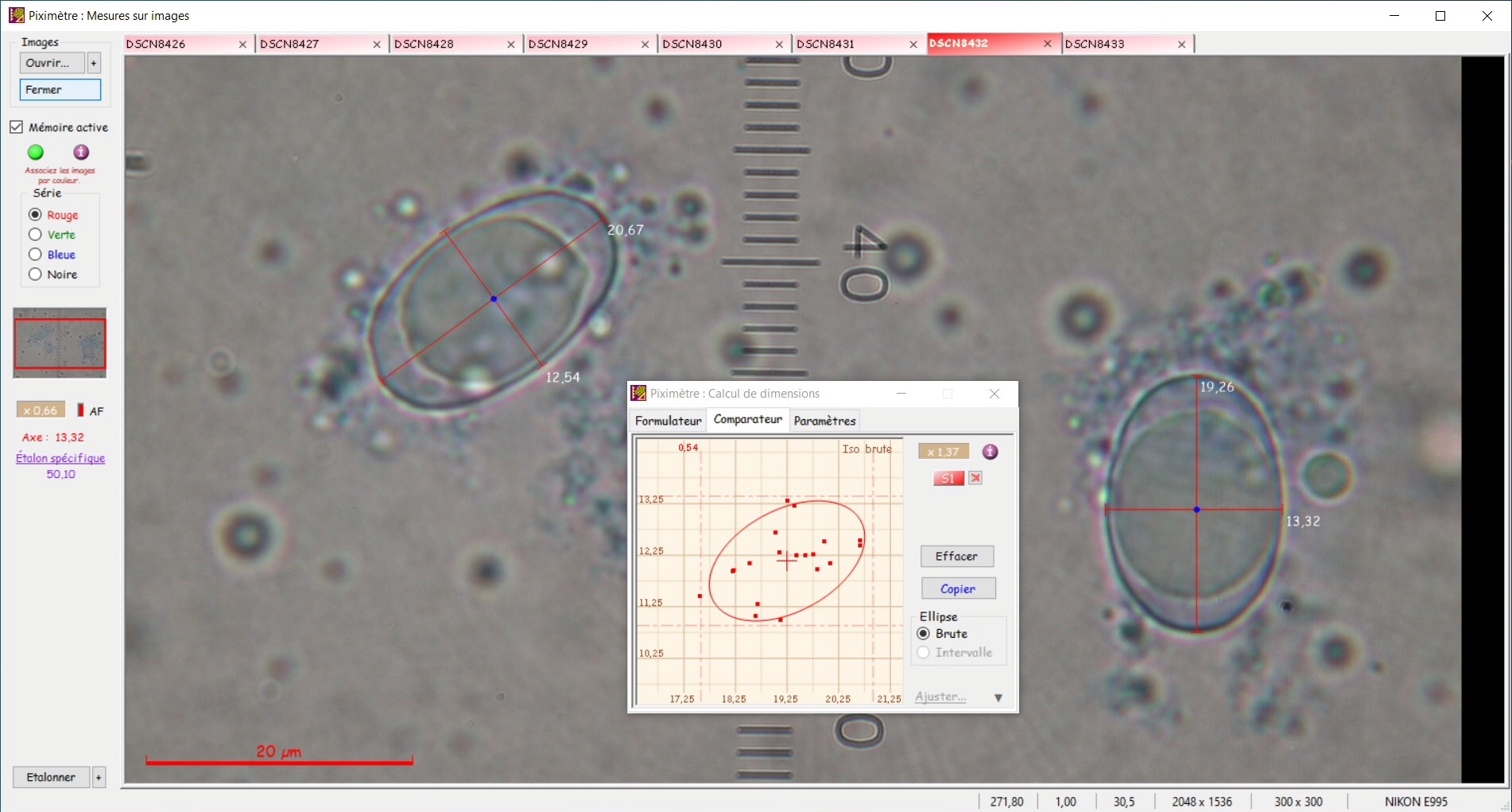The height and width of the screenshot is (812, 1512).
Task: Choose the Noire series option
Action: coord(35,274)
